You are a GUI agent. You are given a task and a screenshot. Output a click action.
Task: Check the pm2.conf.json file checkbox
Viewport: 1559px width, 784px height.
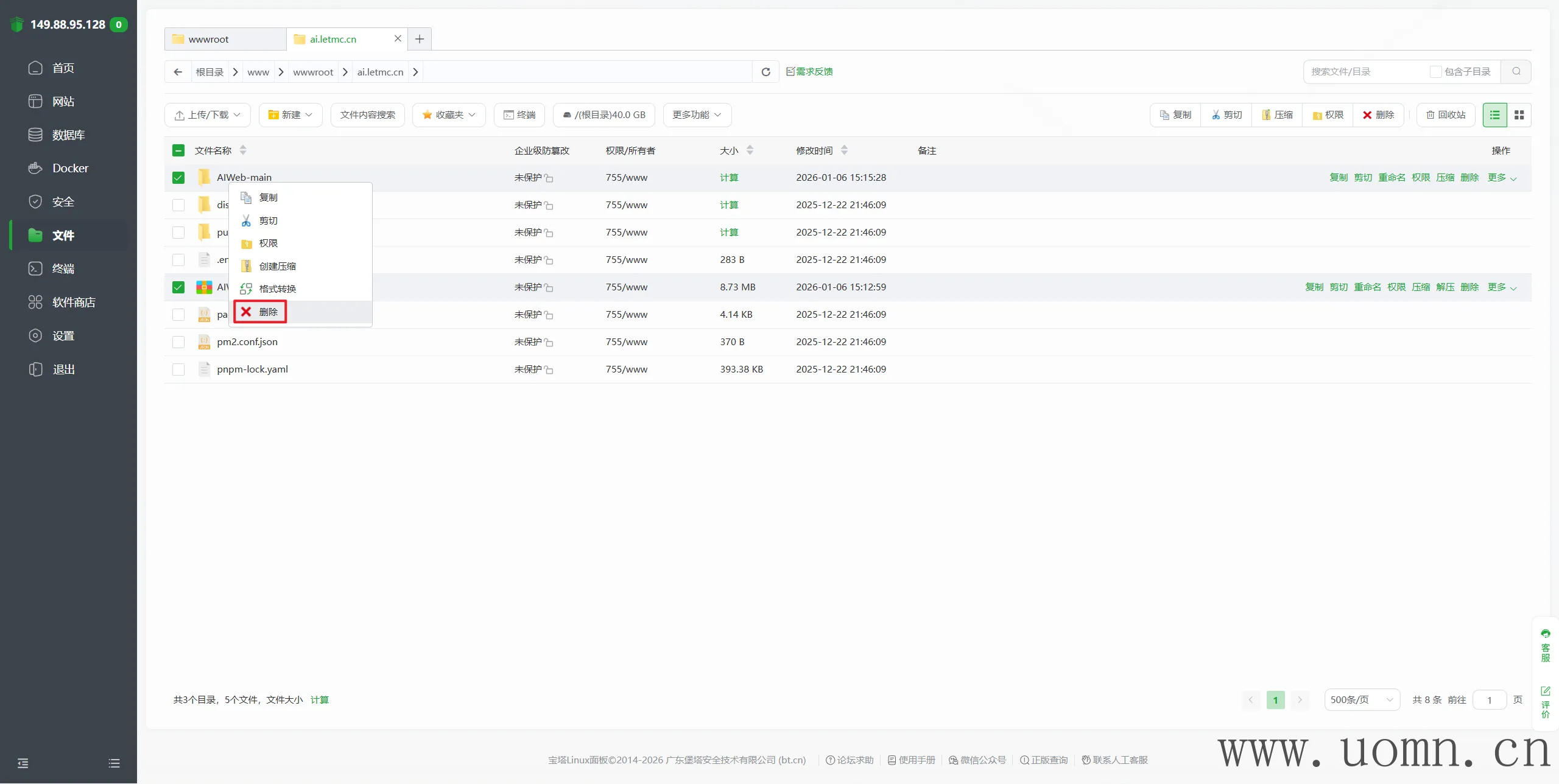click(x=178, y=342)
